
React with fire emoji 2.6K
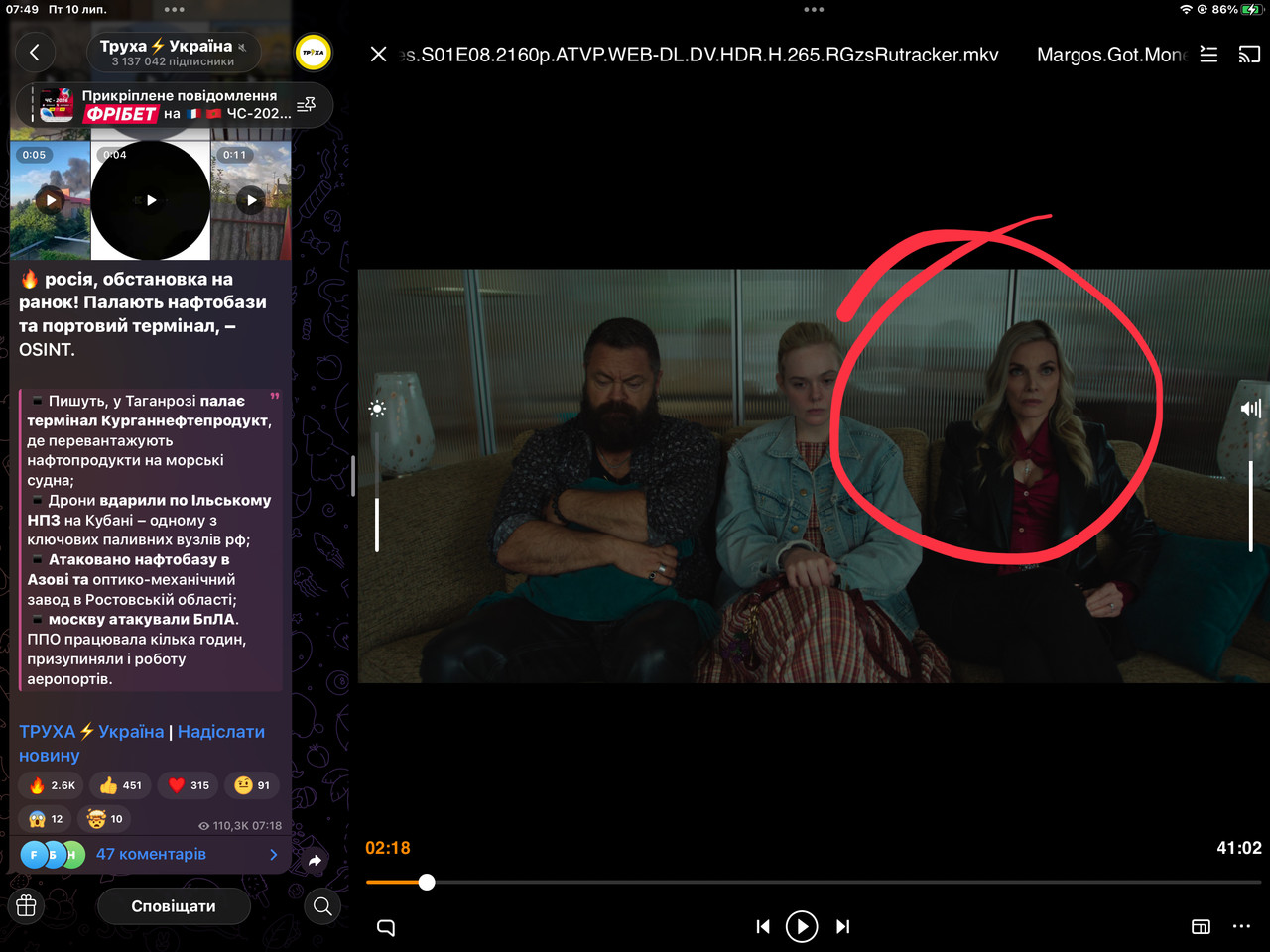53,785
